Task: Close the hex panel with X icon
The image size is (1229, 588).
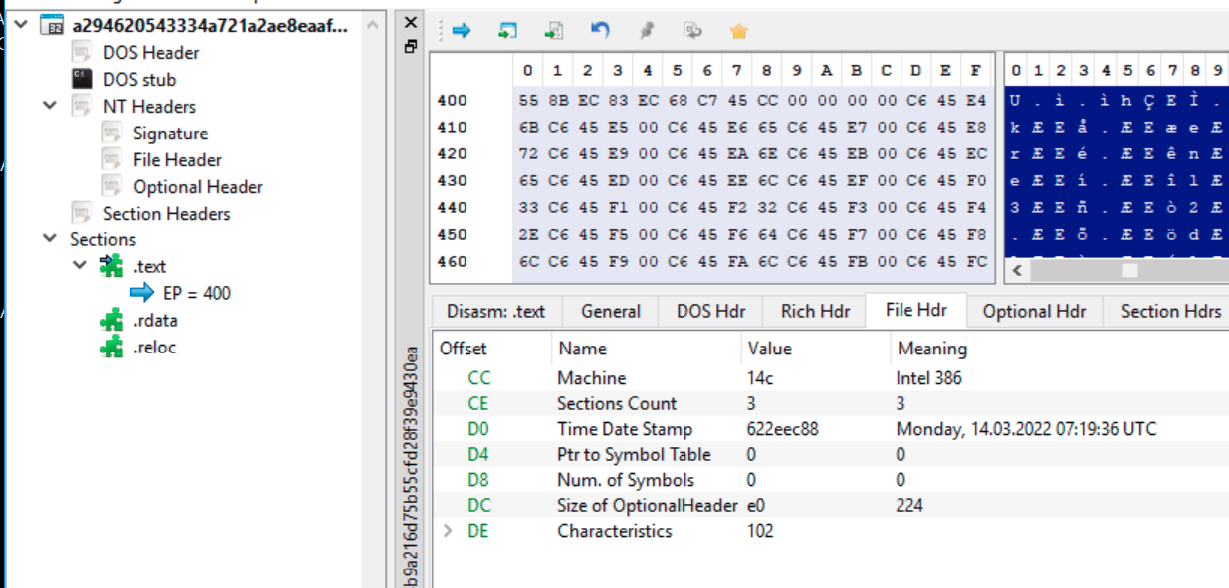Action: coord(411,22)
